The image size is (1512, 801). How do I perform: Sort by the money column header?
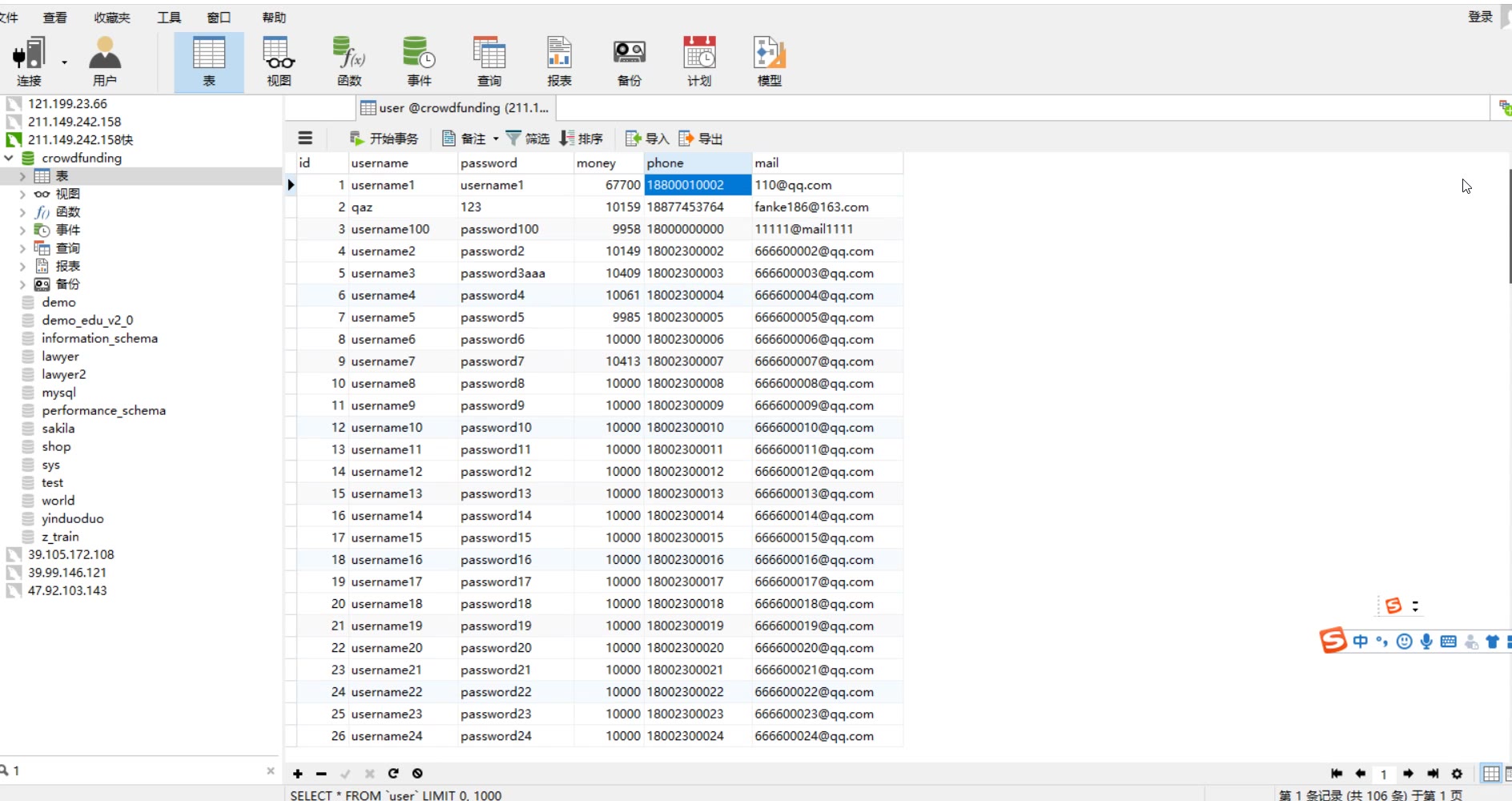pyautogui.click(x=597, y=163)
